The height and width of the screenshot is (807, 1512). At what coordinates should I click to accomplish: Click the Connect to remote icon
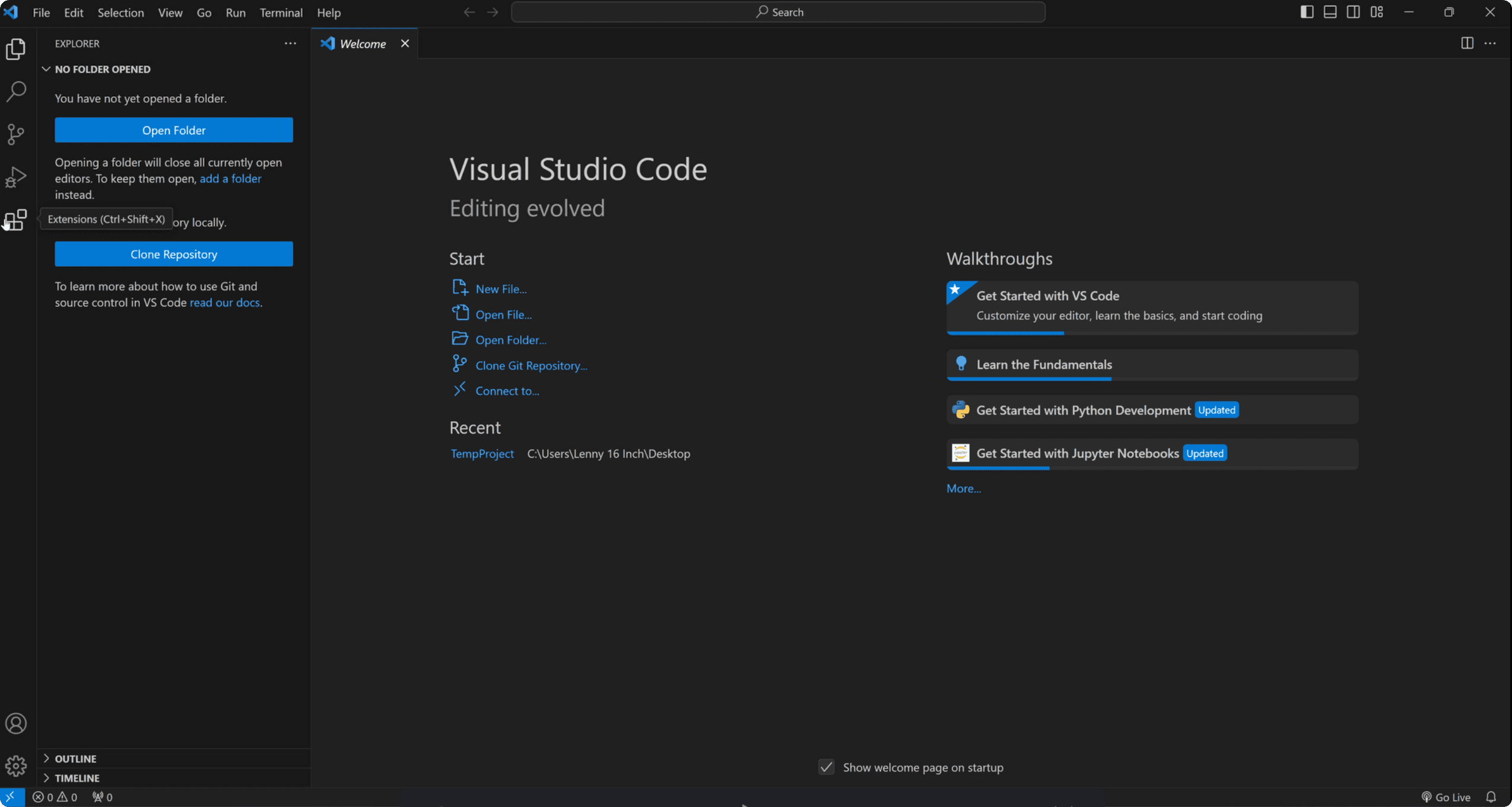pyautogui.click(x=460, y=389)
